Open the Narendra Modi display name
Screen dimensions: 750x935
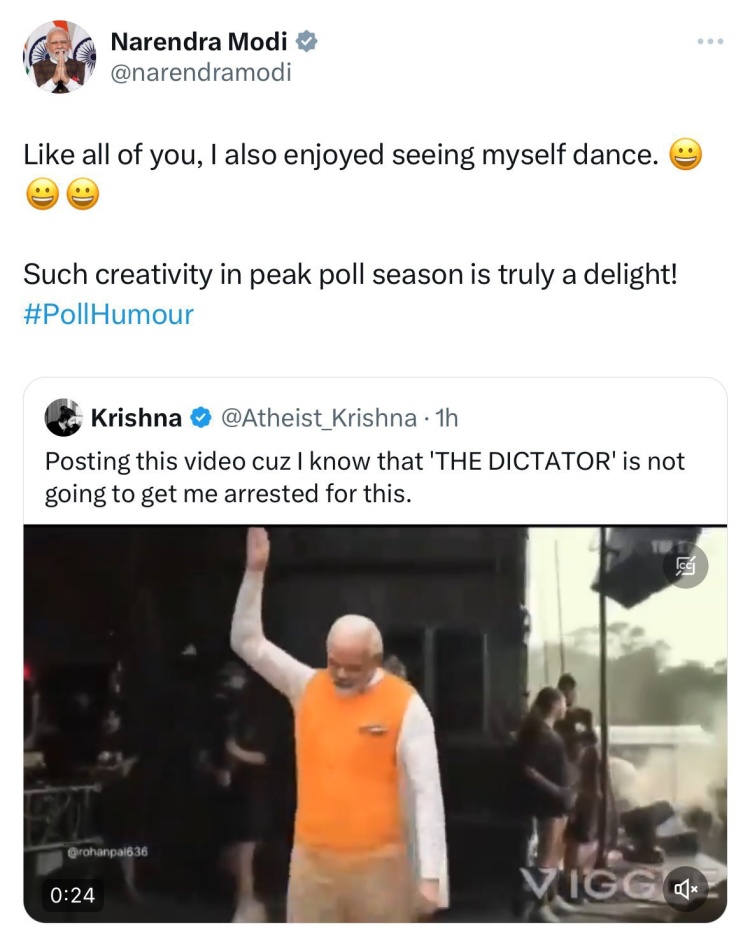pos(199,42)
